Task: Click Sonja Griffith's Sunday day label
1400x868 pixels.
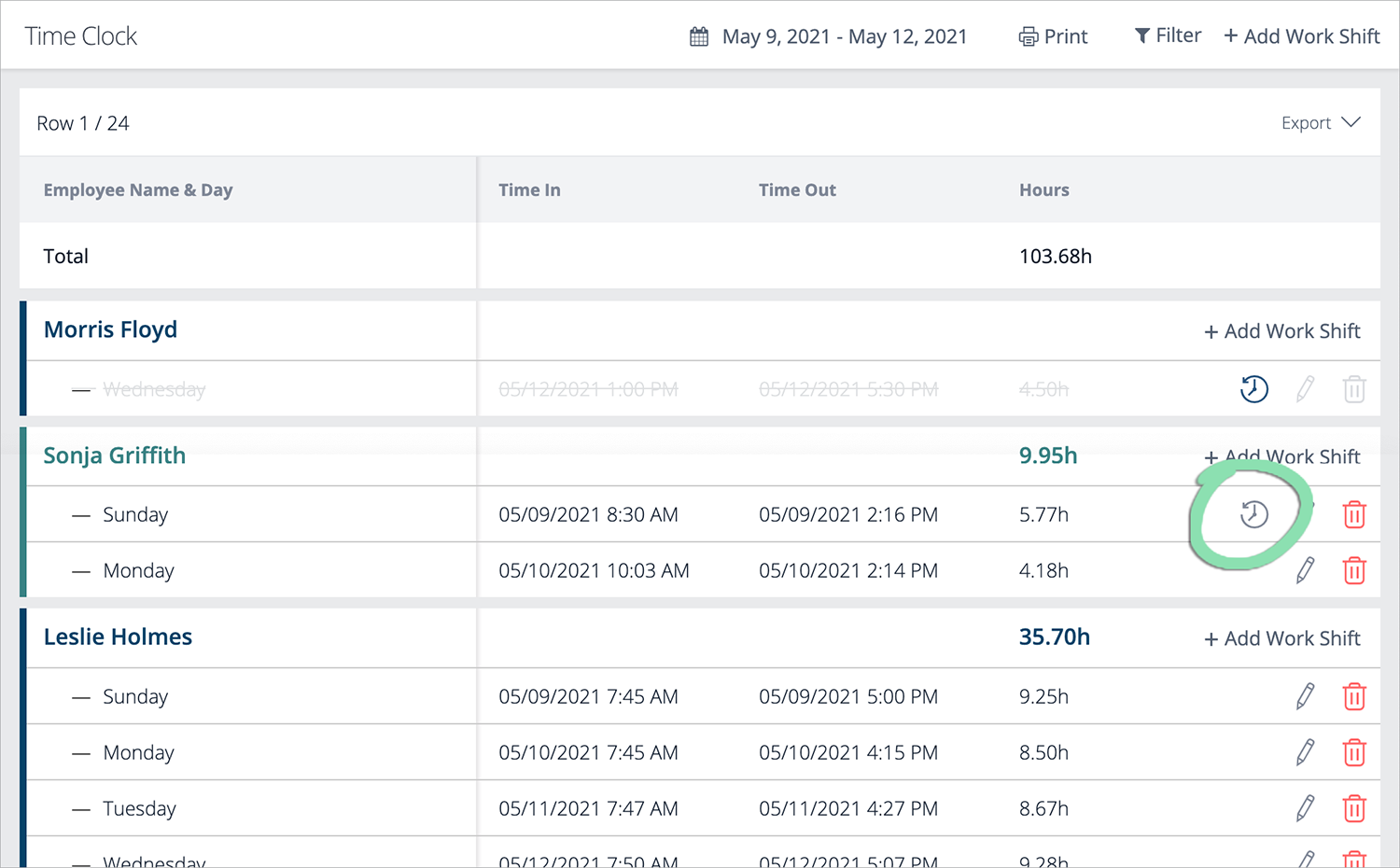Action: 135,514
